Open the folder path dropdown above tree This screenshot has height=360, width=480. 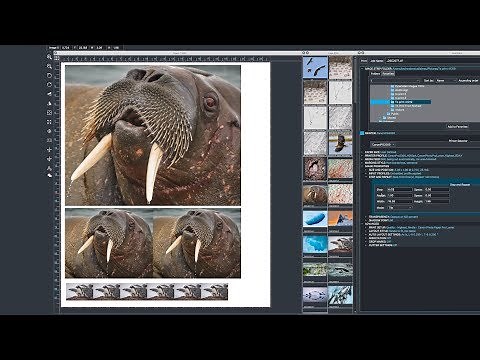tap(395, 81)
